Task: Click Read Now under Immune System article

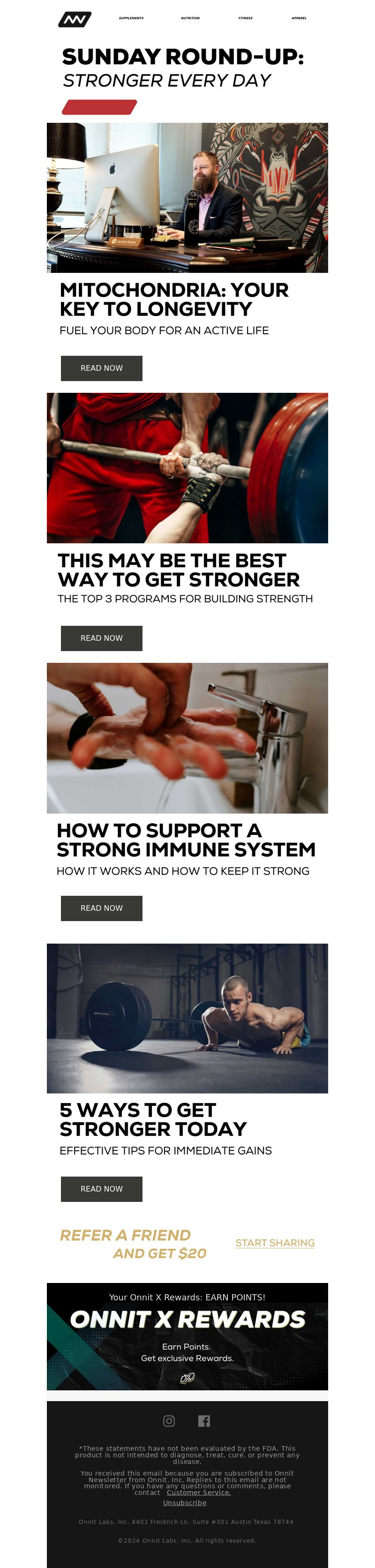Action: point(102,908)
